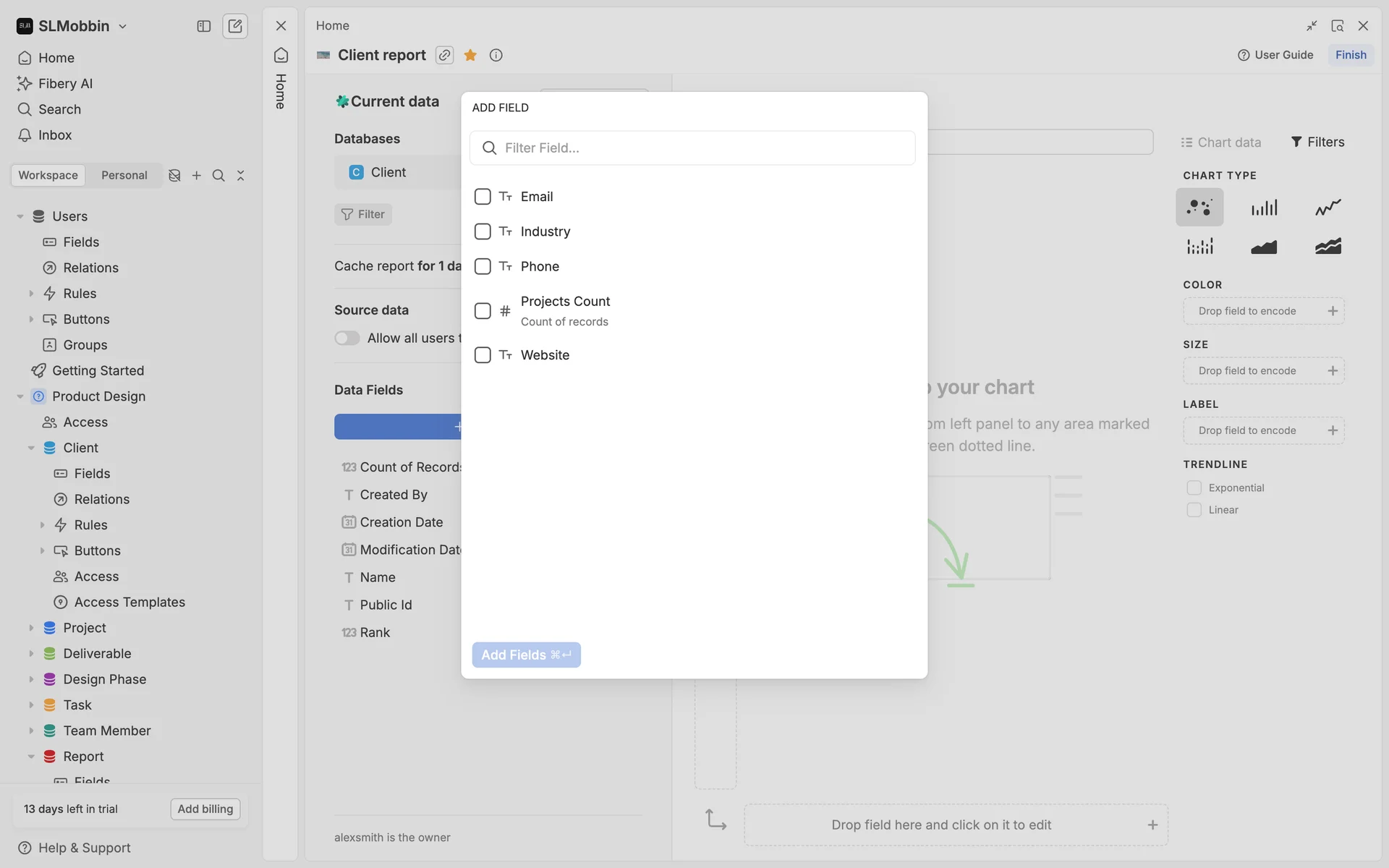
Task: Check the Projects Count field checkbox
Action: coord(483,311)
